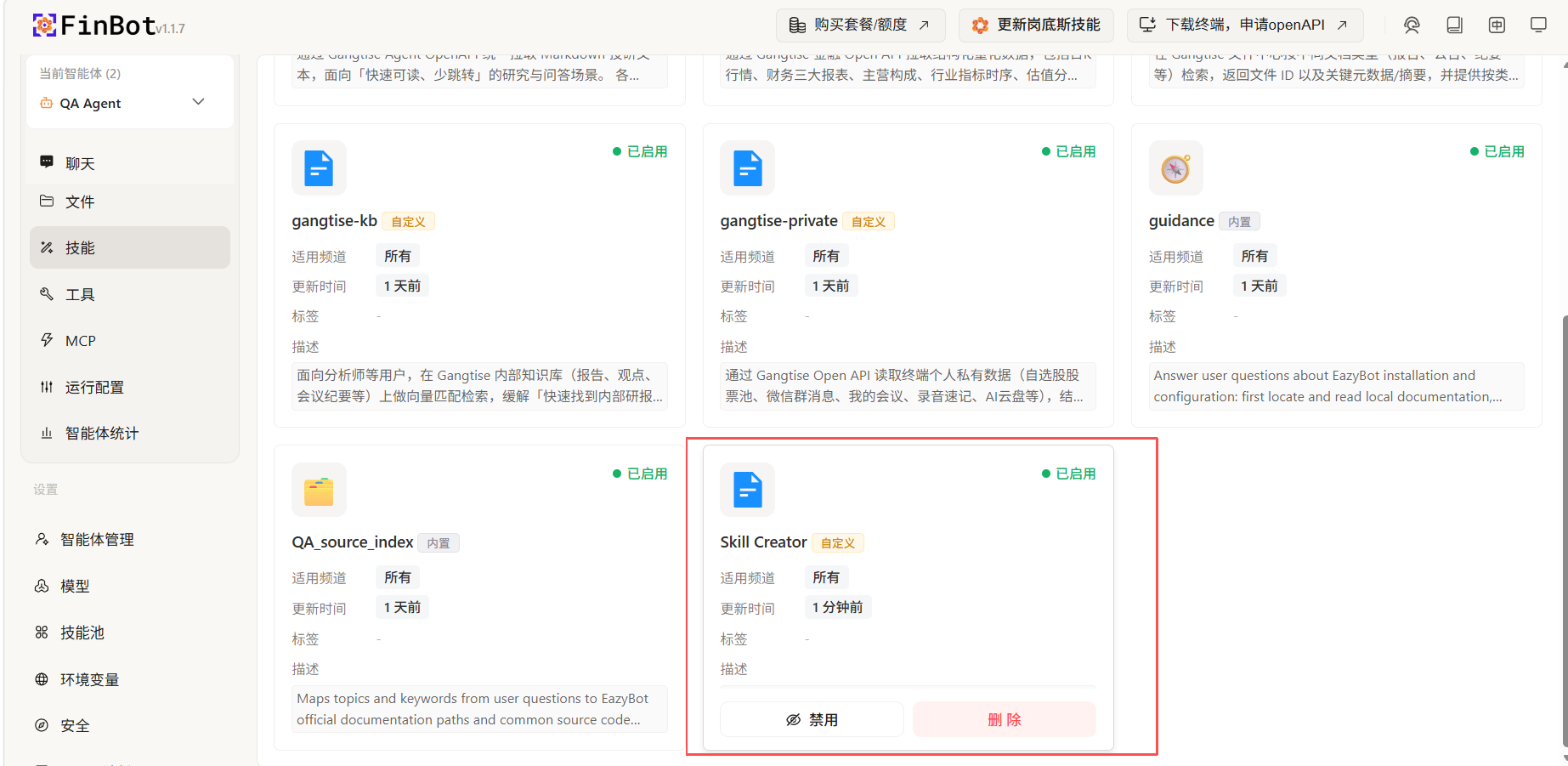Click the globe icon beside 环境变量
Viewport: 1568px width, 766px height.
point(42,678)
